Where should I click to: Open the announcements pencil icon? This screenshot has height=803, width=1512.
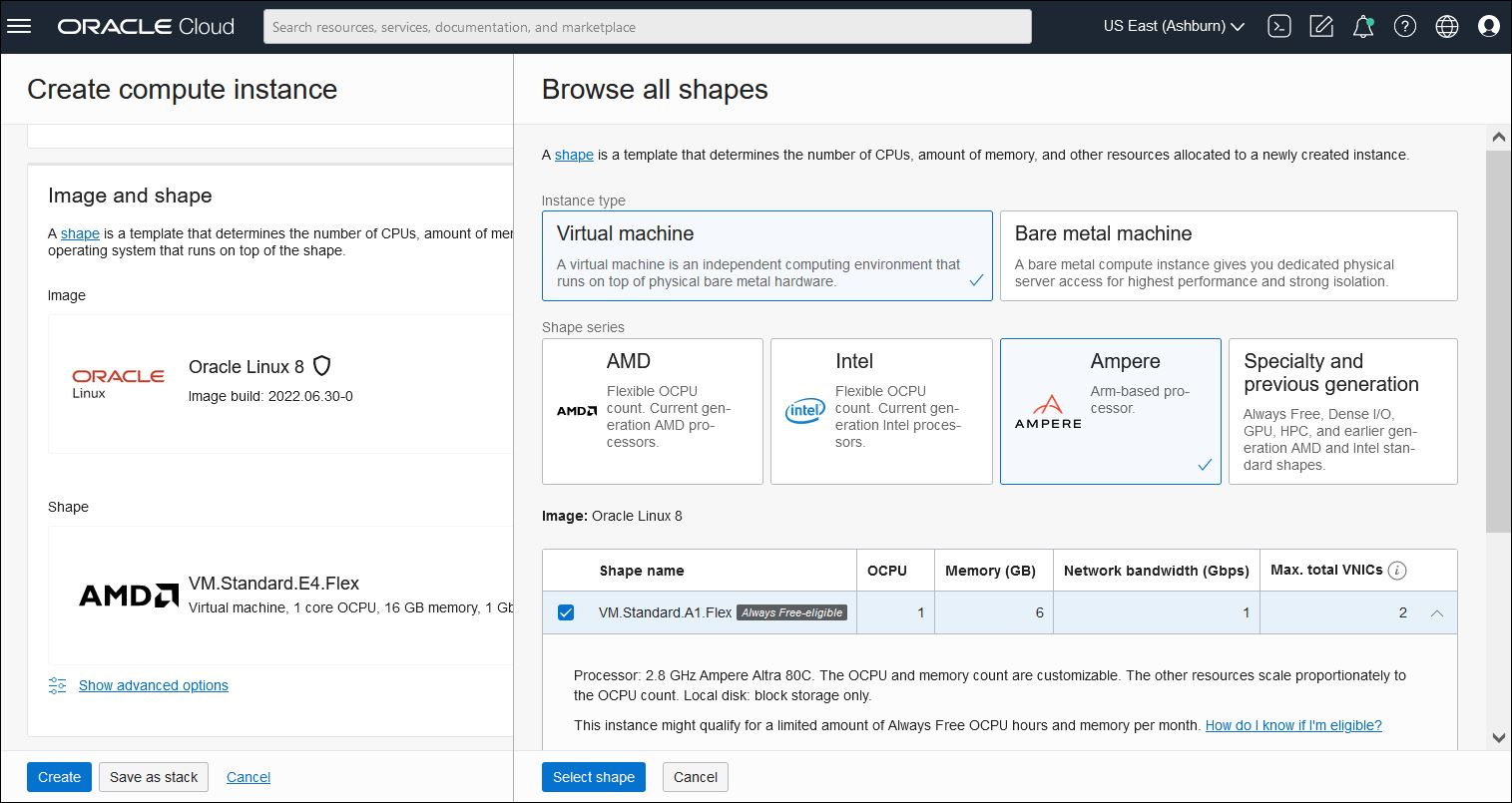click(1320, 26)
